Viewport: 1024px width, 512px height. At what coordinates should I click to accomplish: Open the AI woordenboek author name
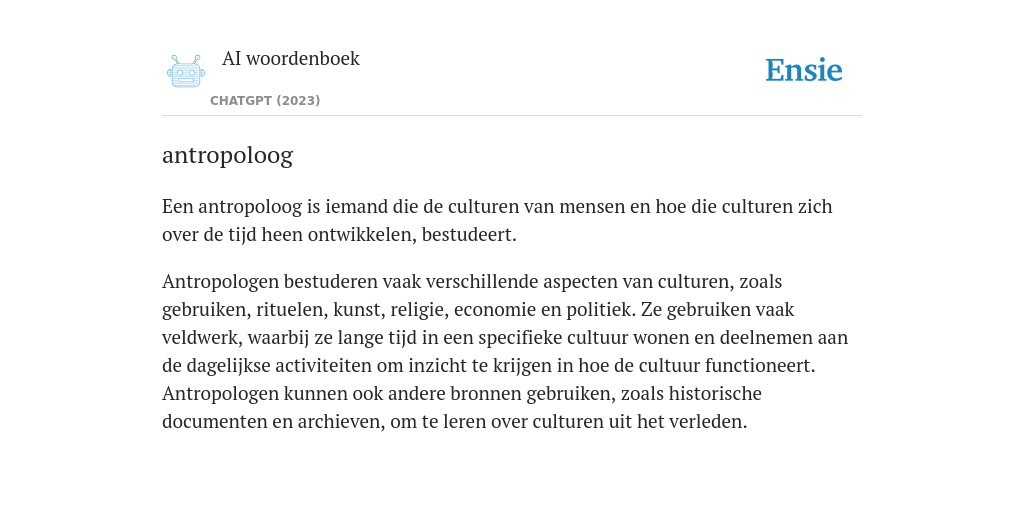291,58
